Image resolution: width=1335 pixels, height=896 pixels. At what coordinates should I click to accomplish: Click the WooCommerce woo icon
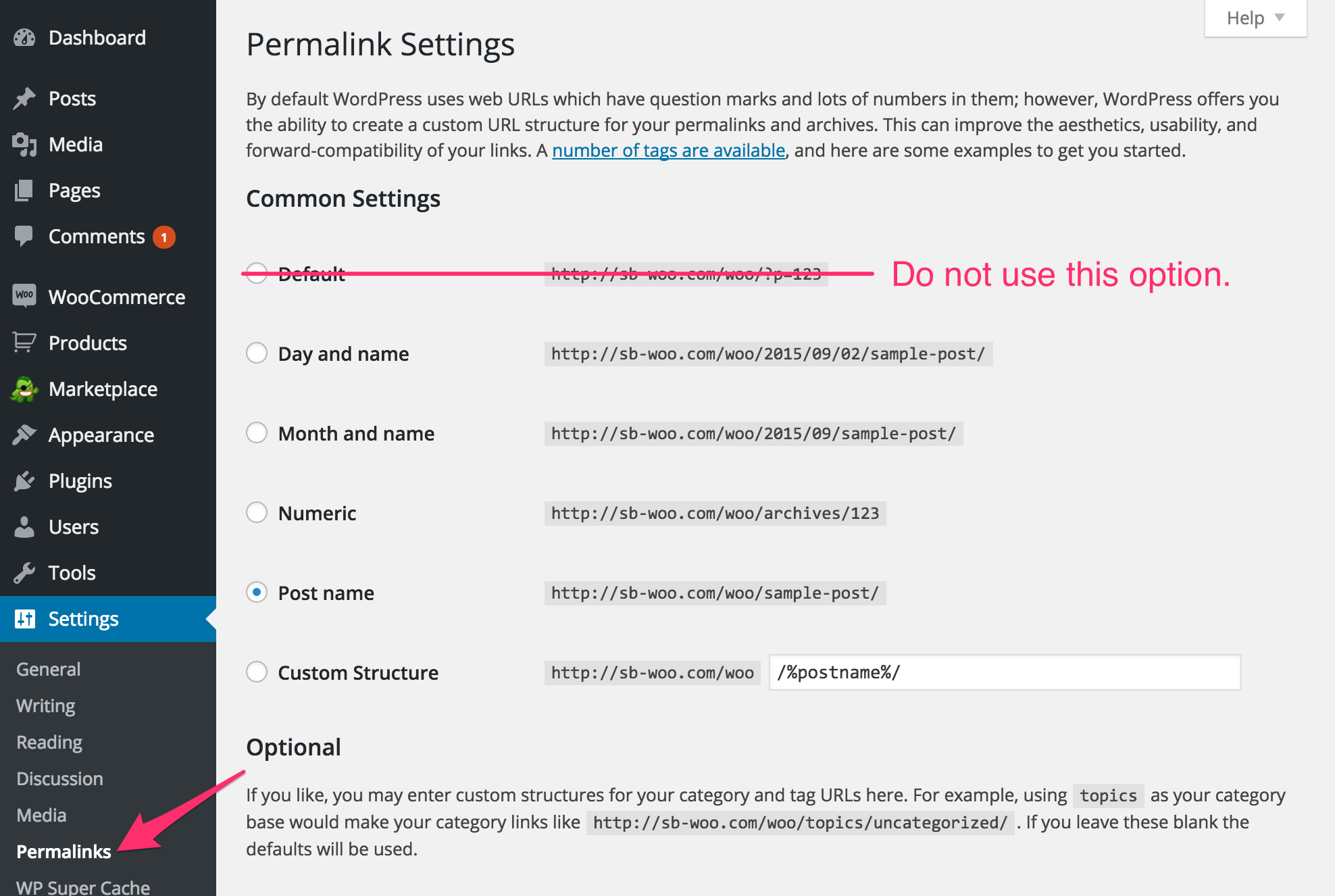[24, 296]
